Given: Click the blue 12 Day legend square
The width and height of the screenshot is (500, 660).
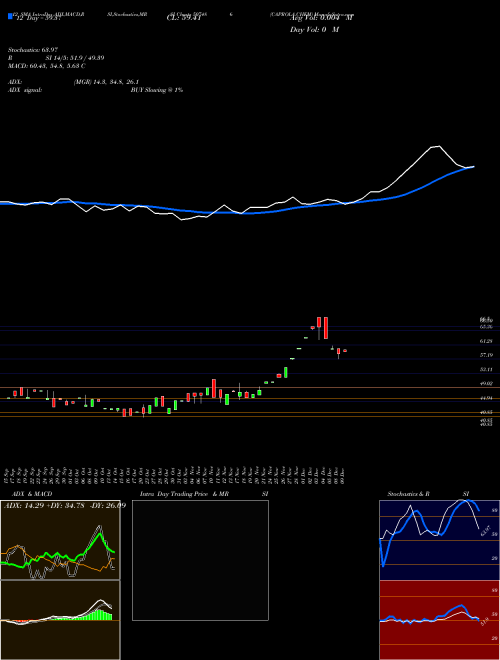Looking at the screenshot, I should [x=10, y=16].
